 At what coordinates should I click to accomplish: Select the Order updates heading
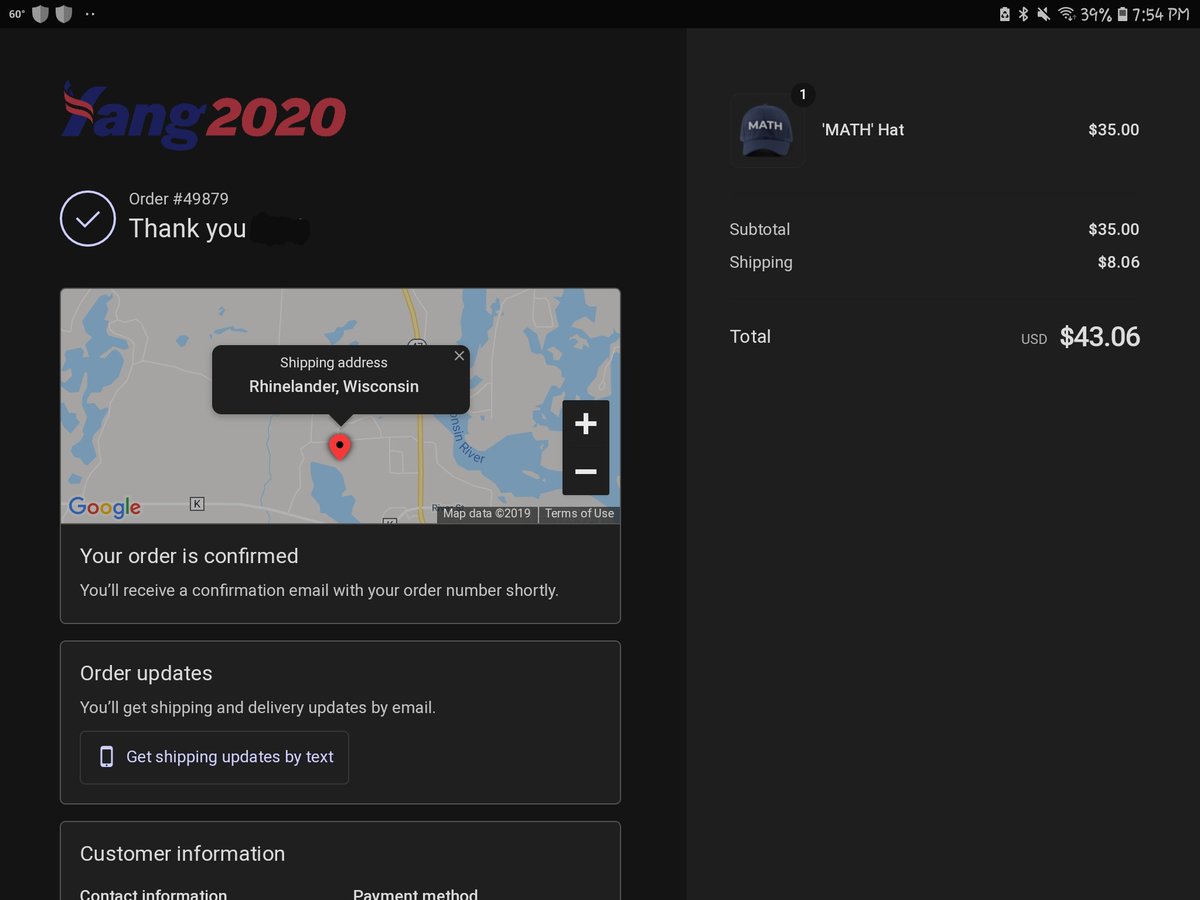(x=146, y=674)
